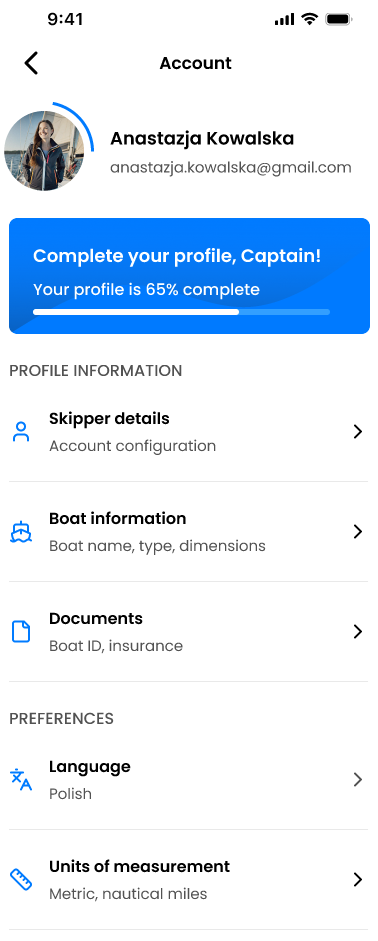Tap the email address anastazja.kowalska@gmail.com
This screenshot has height=941, width=378.
click(231, 167)
